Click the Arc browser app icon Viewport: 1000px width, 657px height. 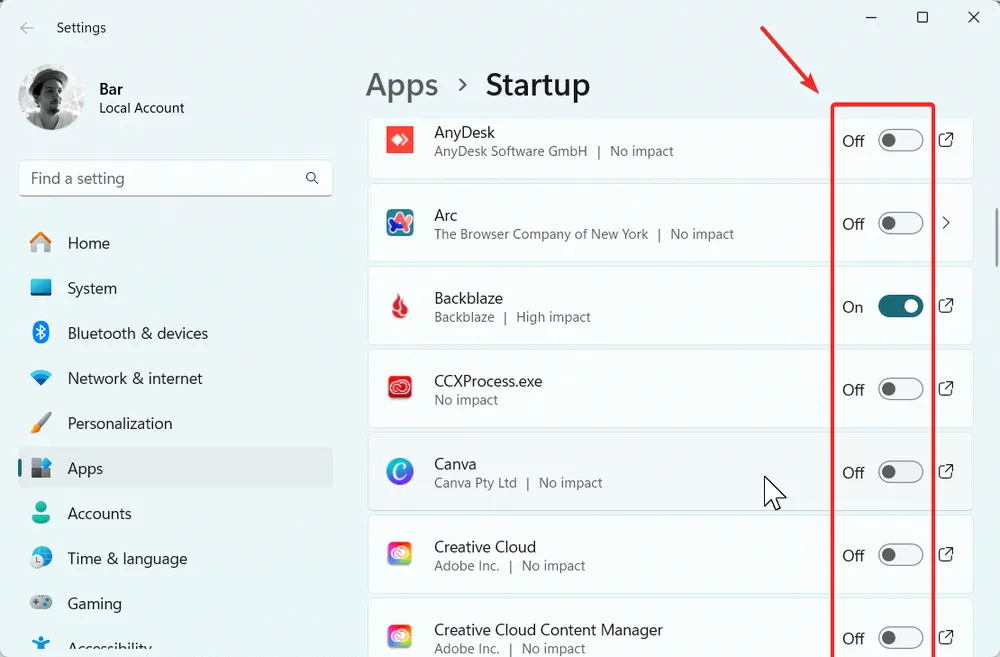click(400, 223)
